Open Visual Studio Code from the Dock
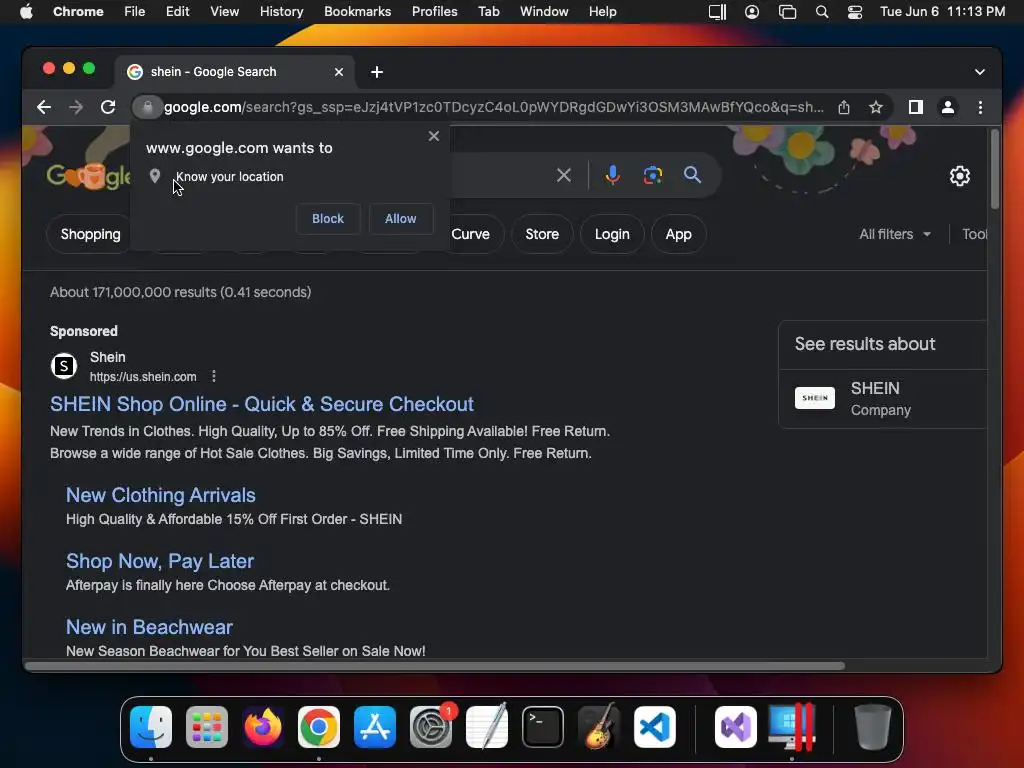The height and width of the screenshot is (768, 1024). pos(655,727)
